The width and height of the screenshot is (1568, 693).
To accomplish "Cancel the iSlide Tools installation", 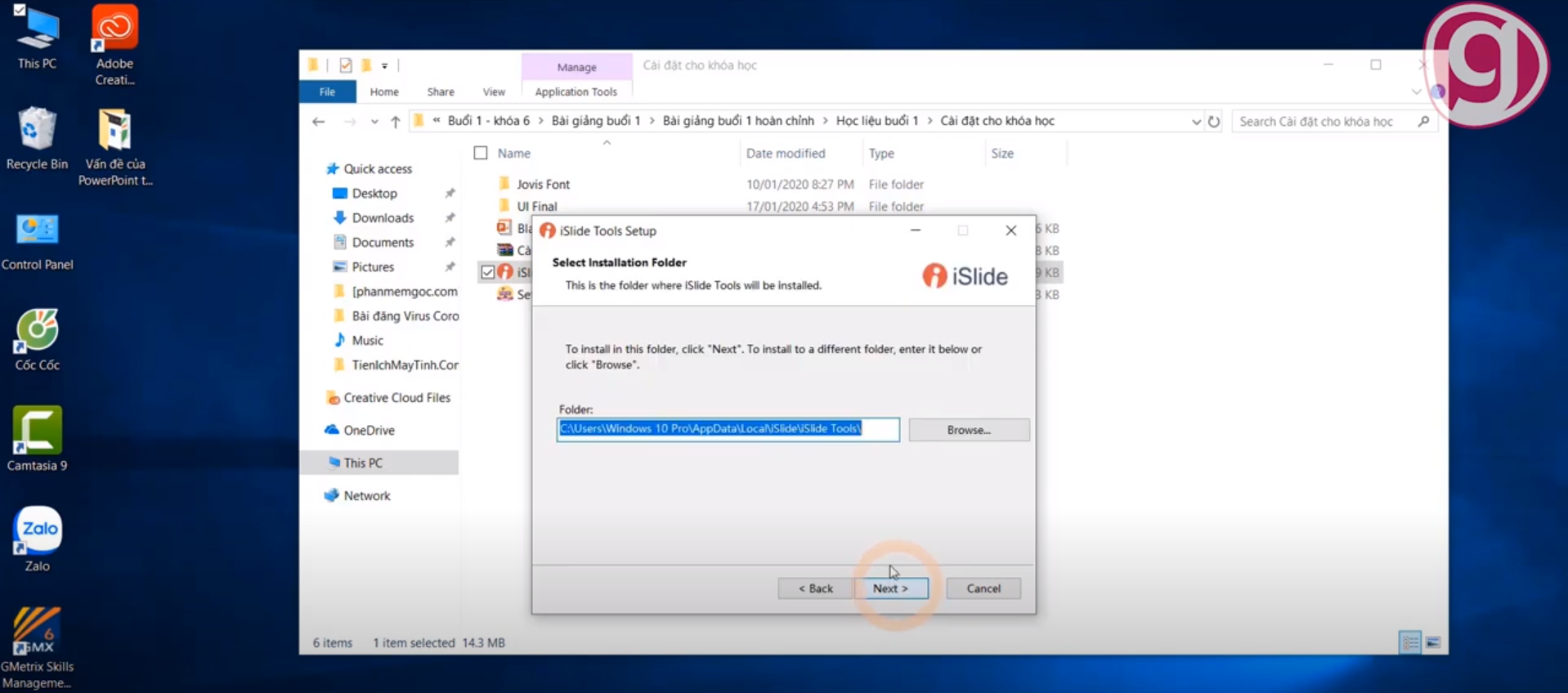I will click(983, 588).
